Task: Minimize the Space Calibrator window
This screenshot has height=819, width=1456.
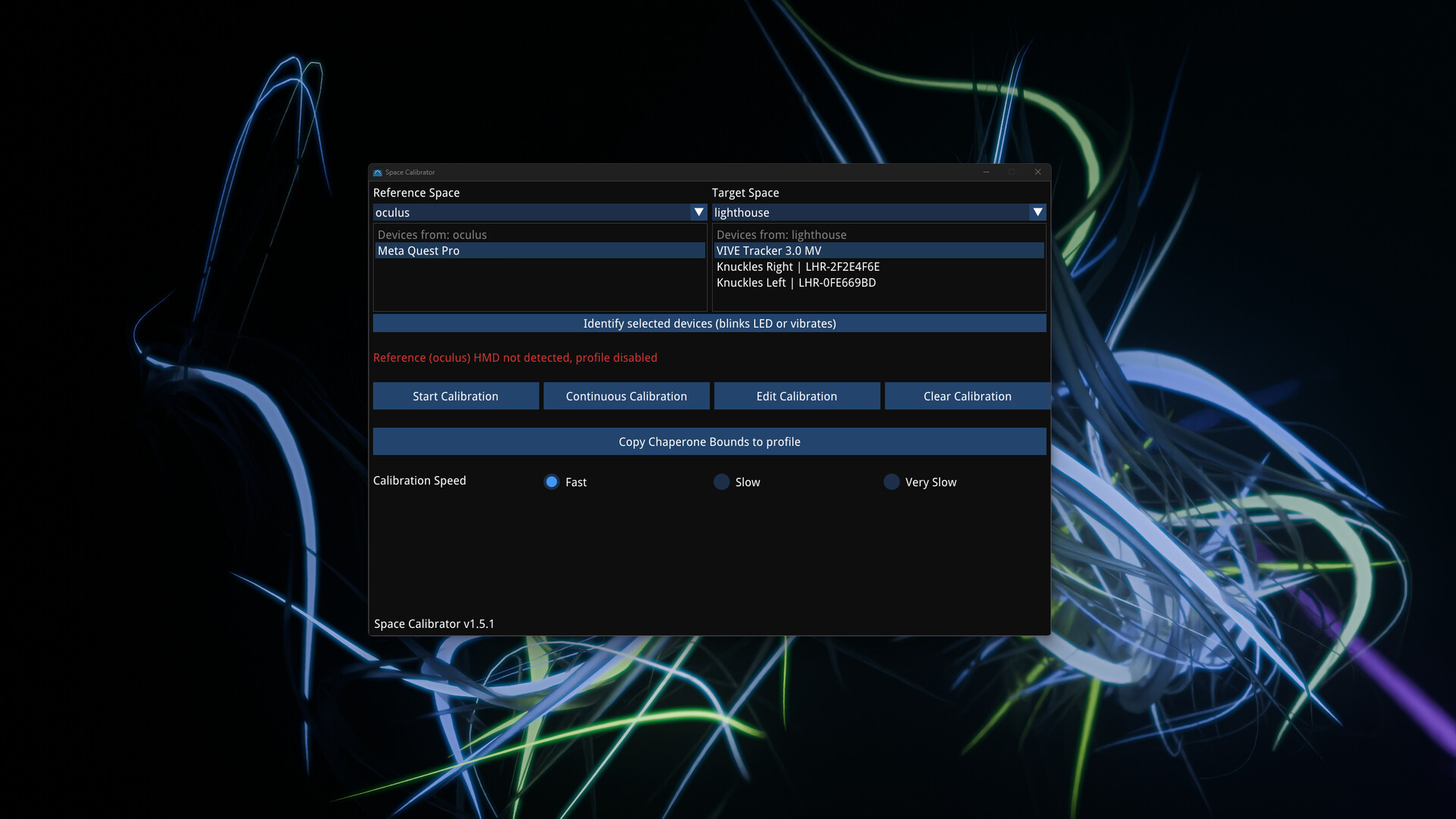Action: 986,172
